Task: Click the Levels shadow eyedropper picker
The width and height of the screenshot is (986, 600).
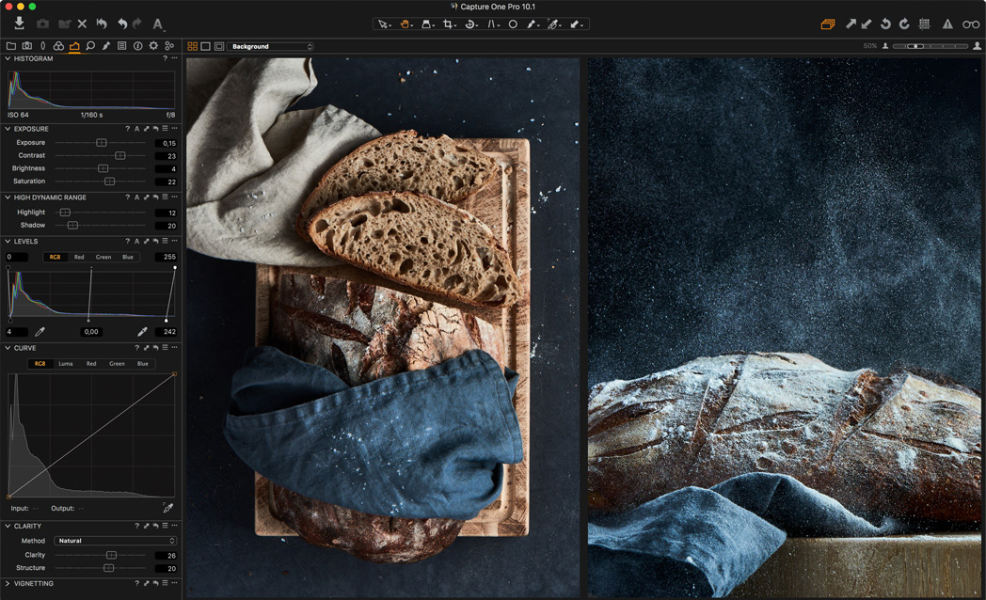Action: click(40, 331)
